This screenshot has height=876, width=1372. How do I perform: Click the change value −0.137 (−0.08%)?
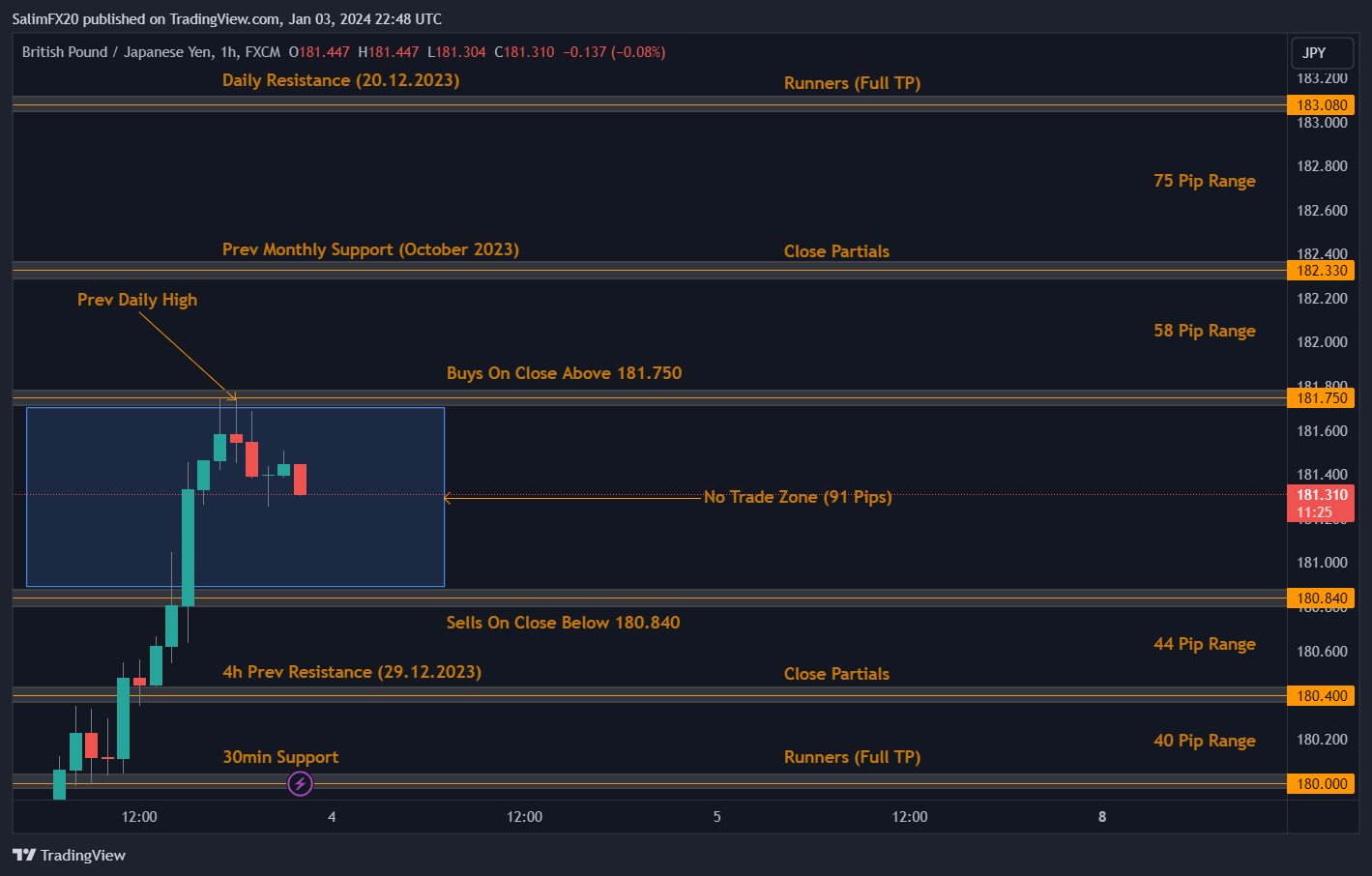point(615,52)
